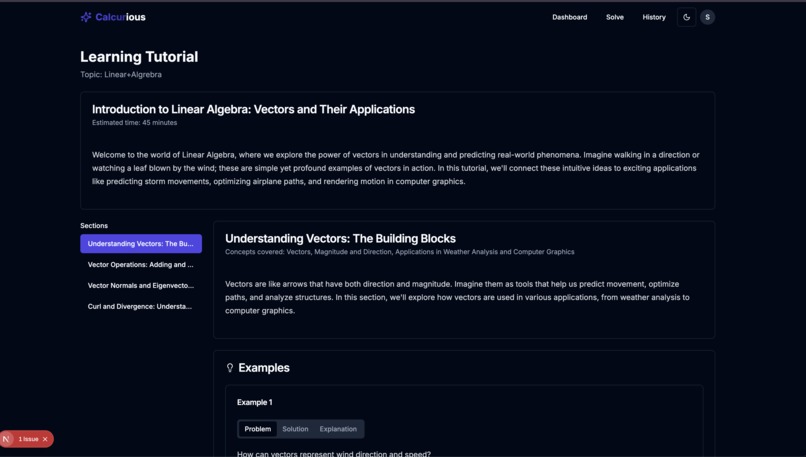806x457 pixels.
Task: Go to the Dashboard page
Action: click(x=570, y=17)
